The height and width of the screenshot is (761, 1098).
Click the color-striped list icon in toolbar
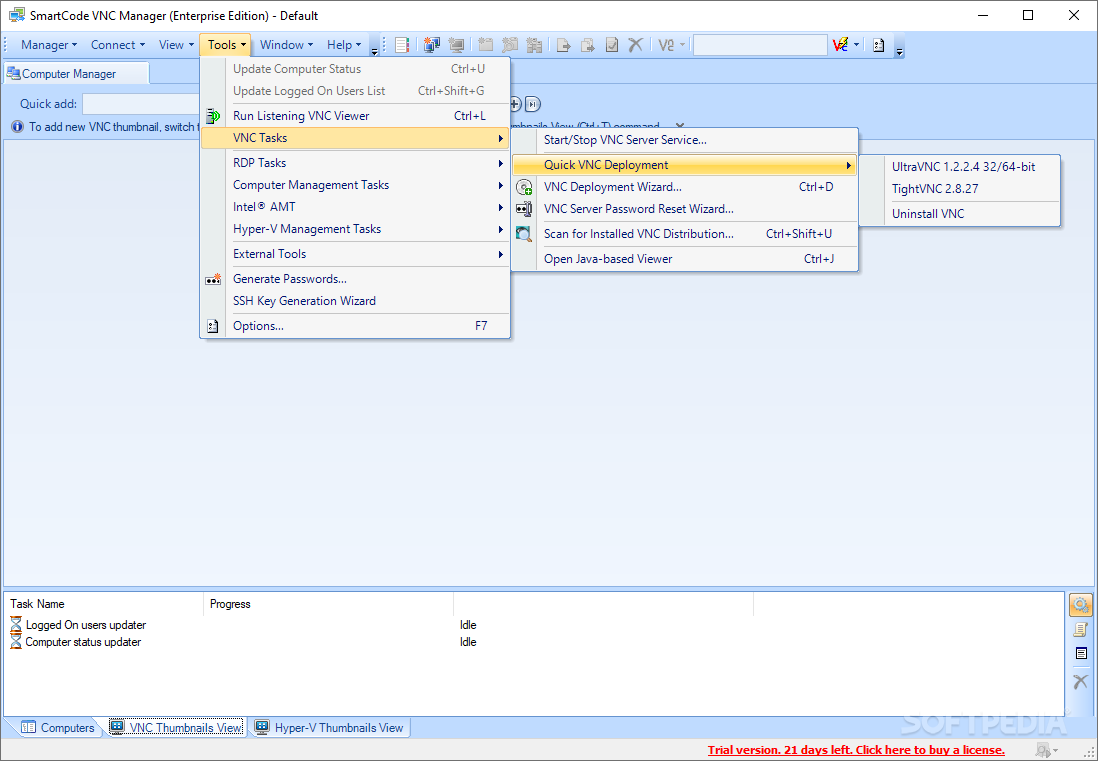click(402, 45)
